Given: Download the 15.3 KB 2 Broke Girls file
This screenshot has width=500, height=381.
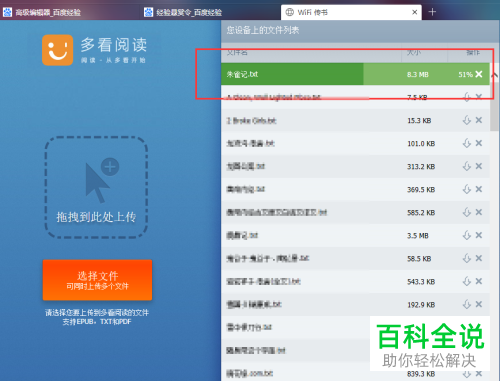Looking at the screenshot, I should coord(467,120).
